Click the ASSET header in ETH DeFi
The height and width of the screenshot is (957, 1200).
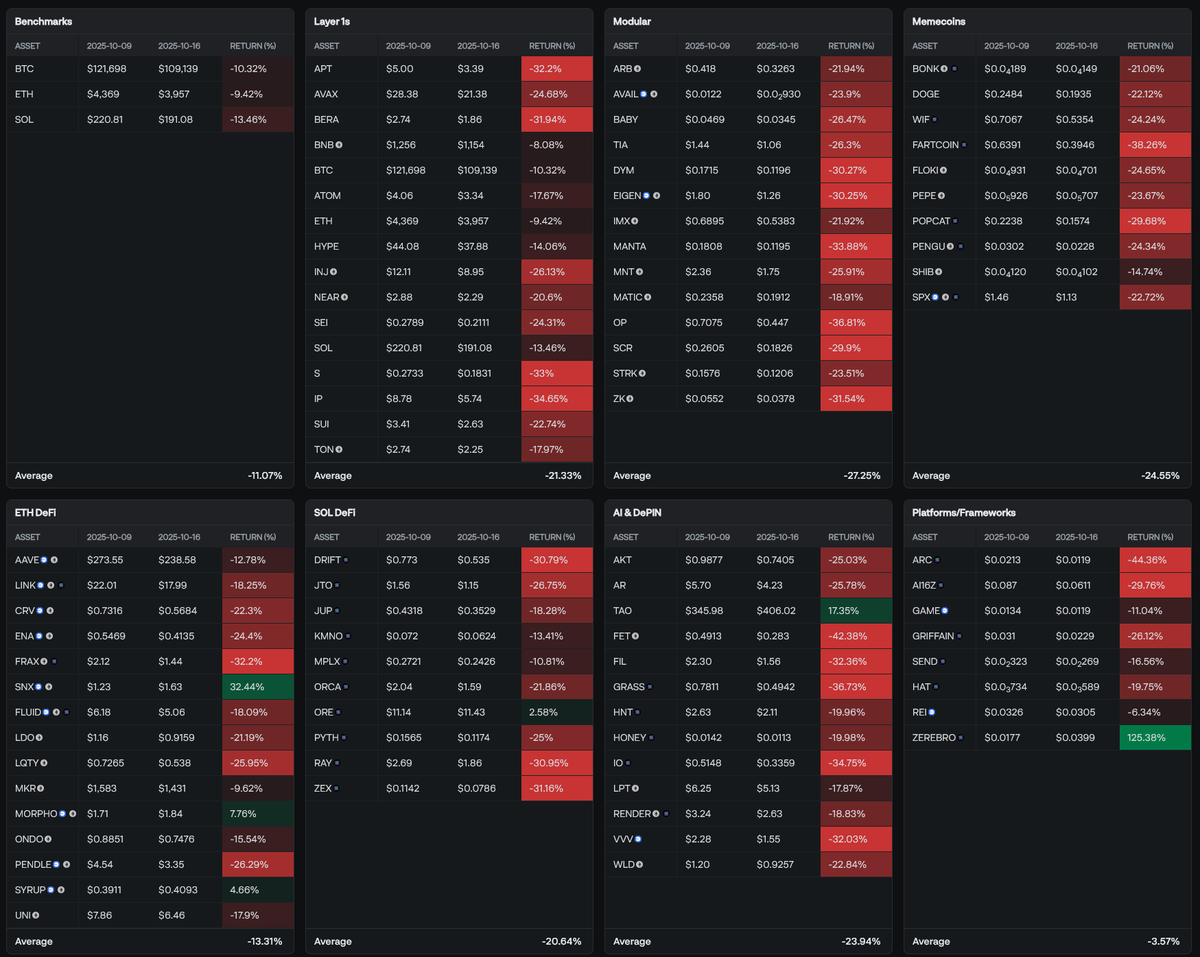click(28, 537)
